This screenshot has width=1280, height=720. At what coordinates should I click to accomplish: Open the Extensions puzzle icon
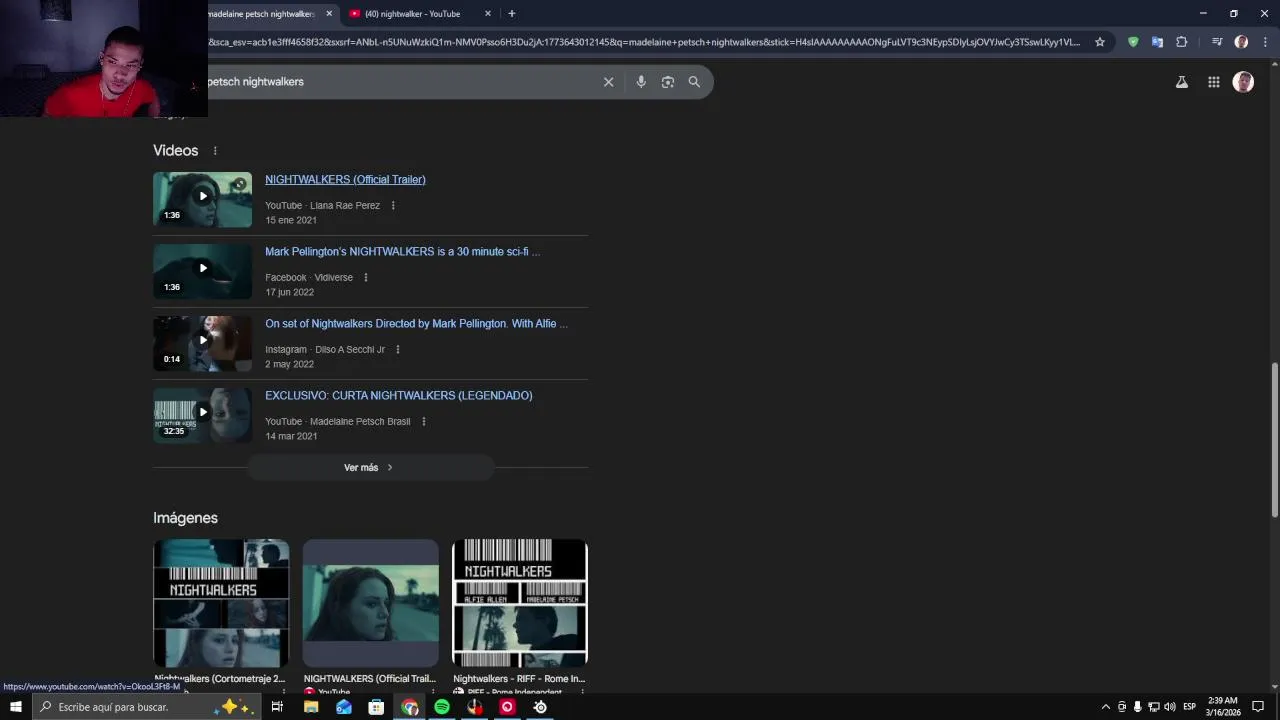tap(1181, 42)
